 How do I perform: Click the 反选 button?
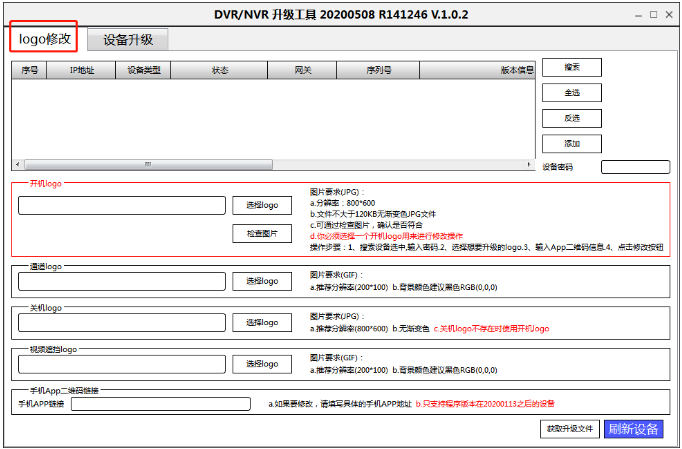pyautogui.click(x=572, y=118)
